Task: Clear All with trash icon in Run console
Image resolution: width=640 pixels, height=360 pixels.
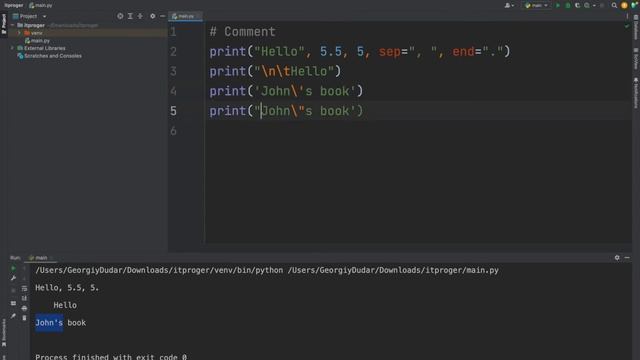Action: 24,318
